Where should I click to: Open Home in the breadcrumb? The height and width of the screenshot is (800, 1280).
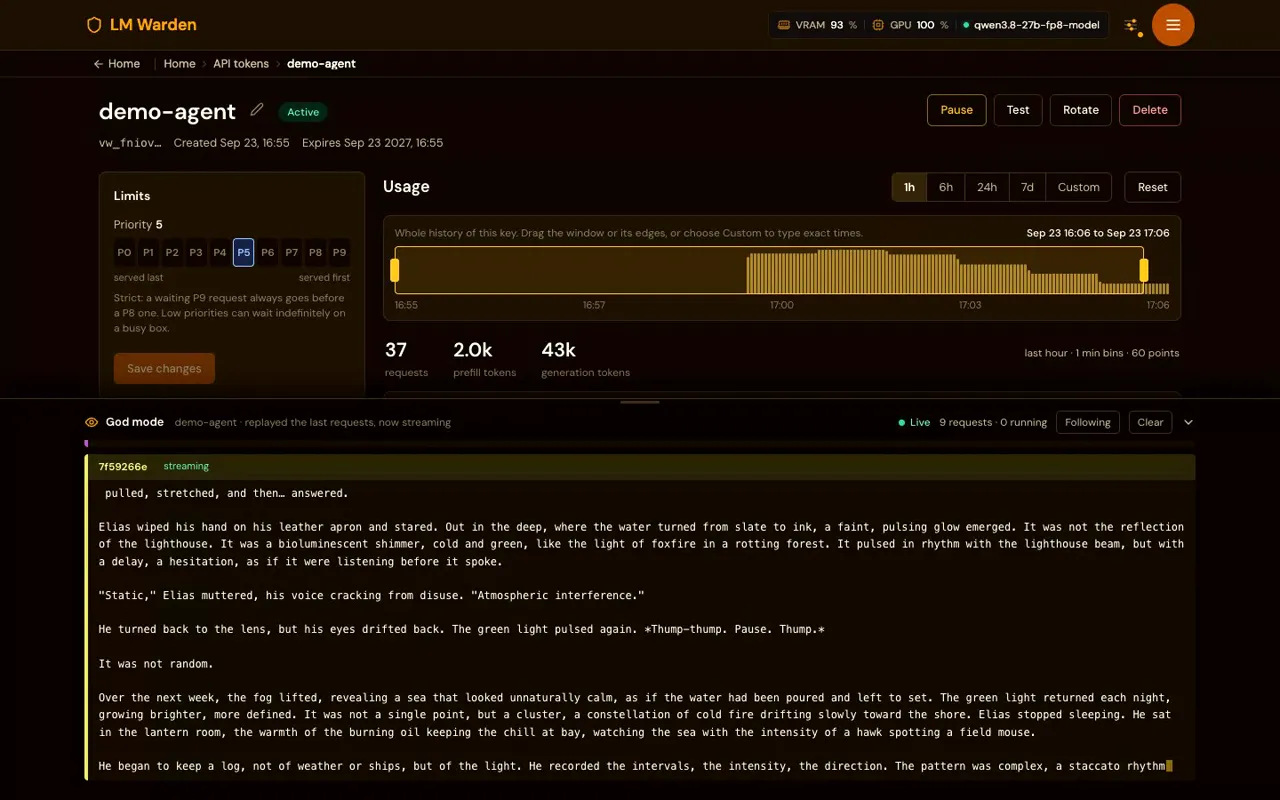pyautogui.click(x=179, y=63)
